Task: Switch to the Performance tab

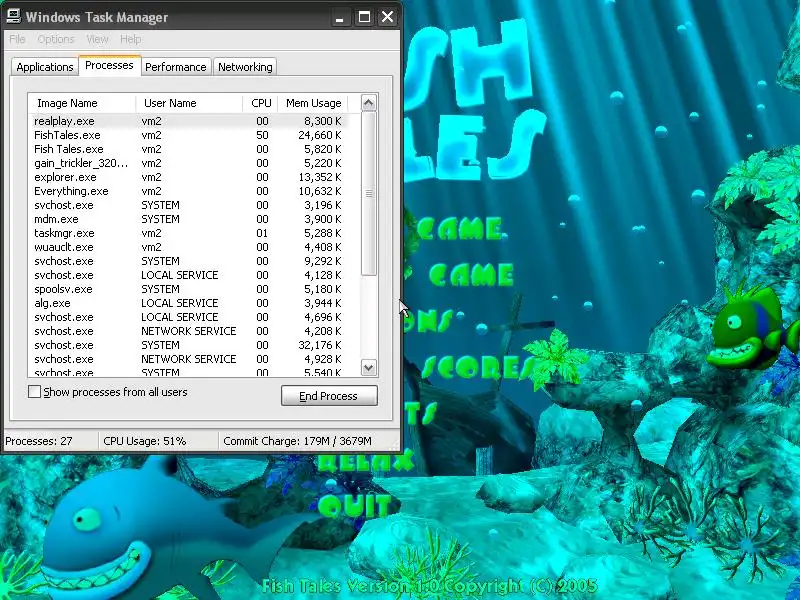Action: pyautogui.click(x=176, y=67)
